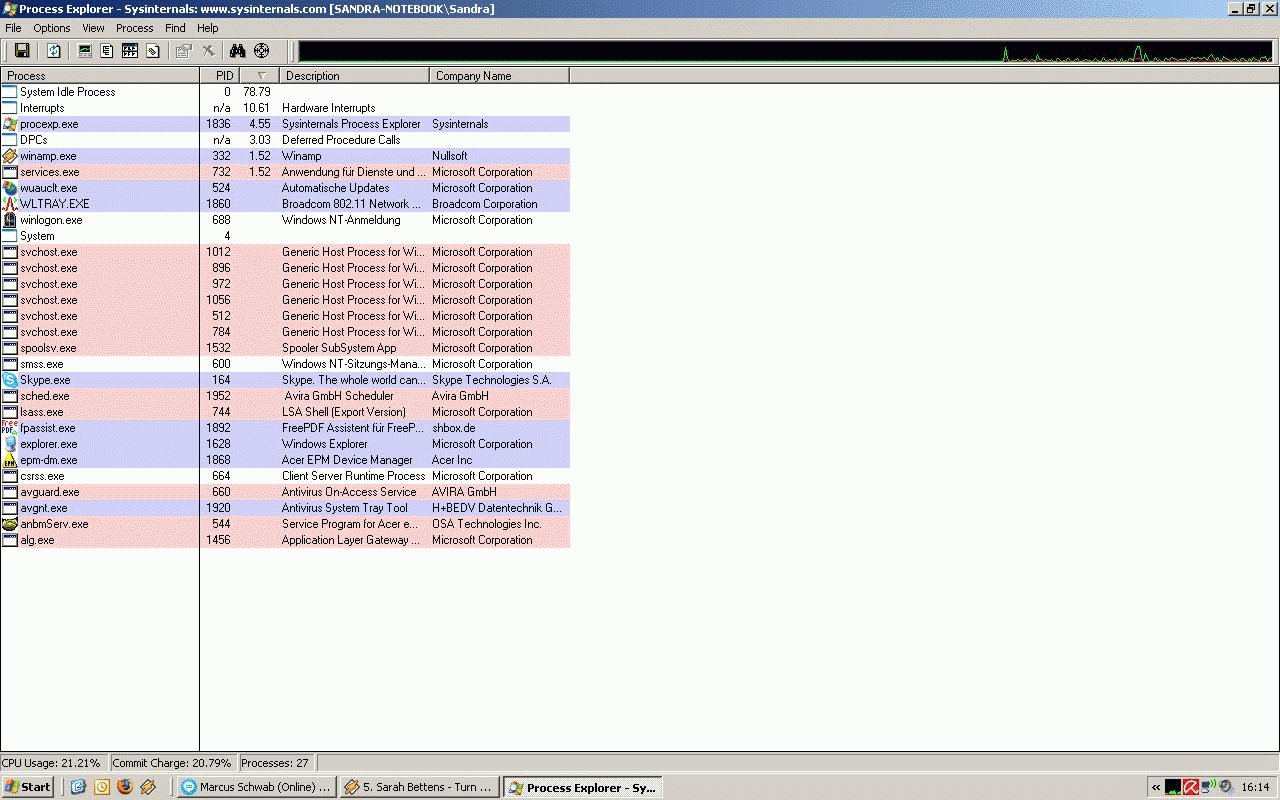Open the File menu
This screenshot has width=1280, height=800.
pyautogui.click(x=13, y=28)
